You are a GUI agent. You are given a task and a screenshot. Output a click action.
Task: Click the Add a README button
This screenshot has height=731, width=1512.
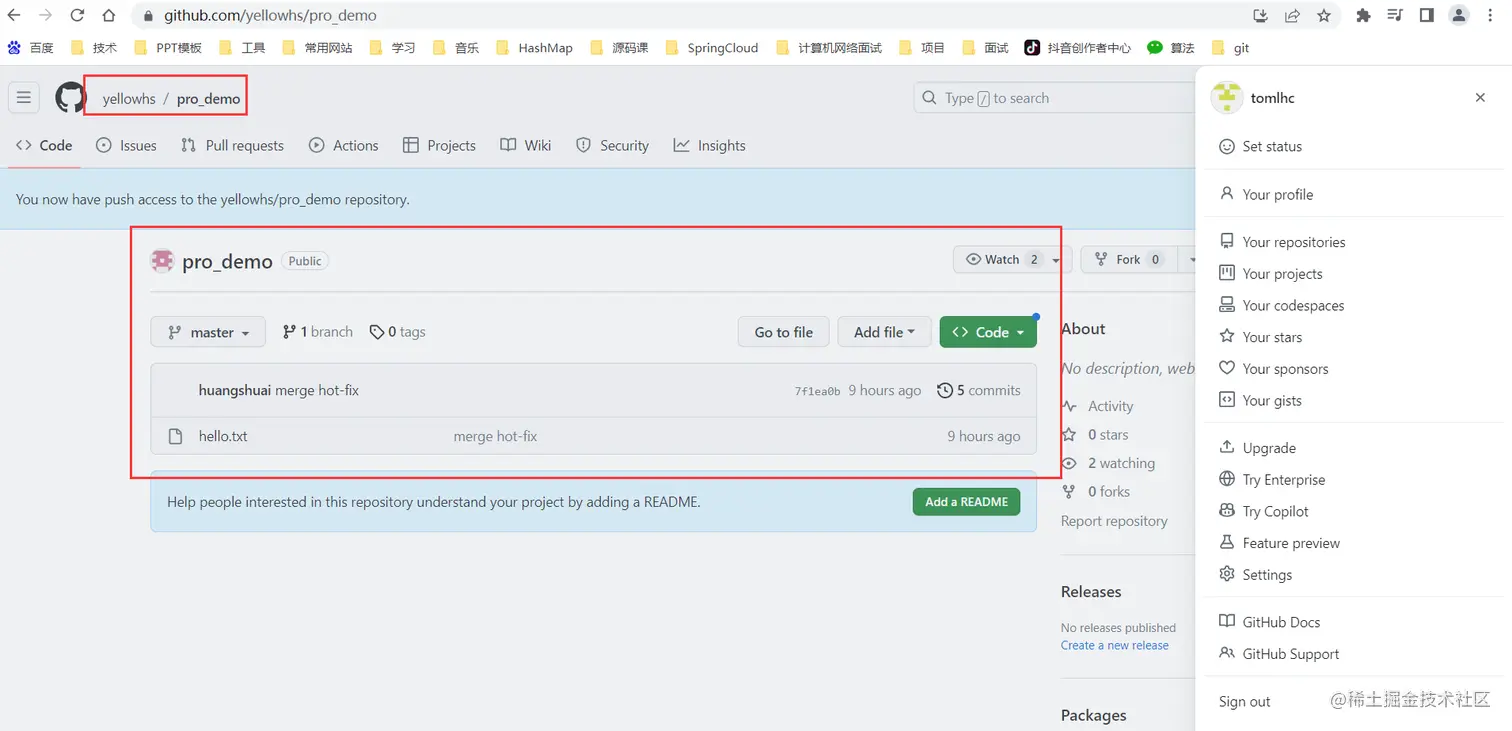pyautogui.click(x=966, y=502)
